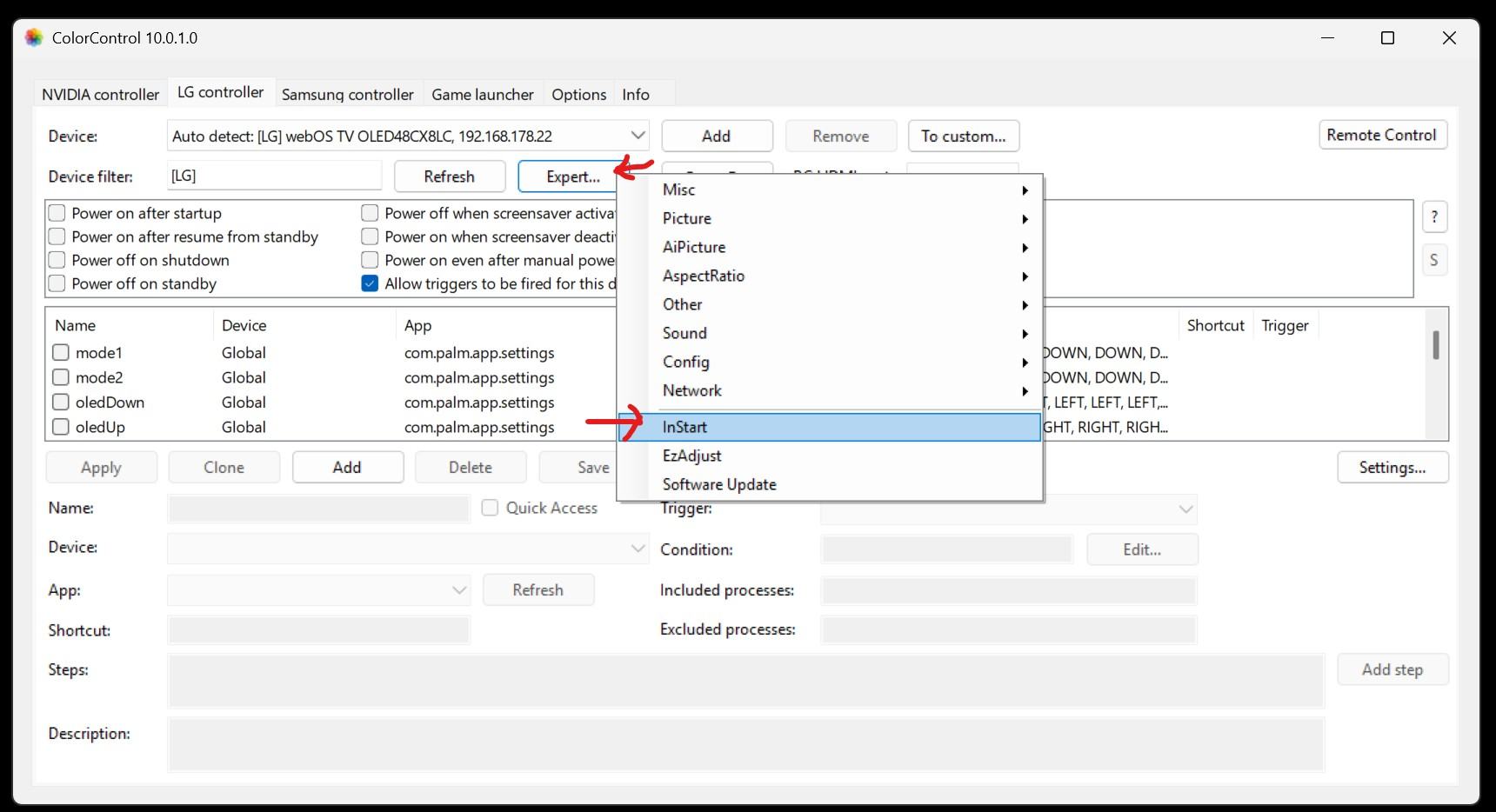Click the To custom... button

tap(964, 136)
